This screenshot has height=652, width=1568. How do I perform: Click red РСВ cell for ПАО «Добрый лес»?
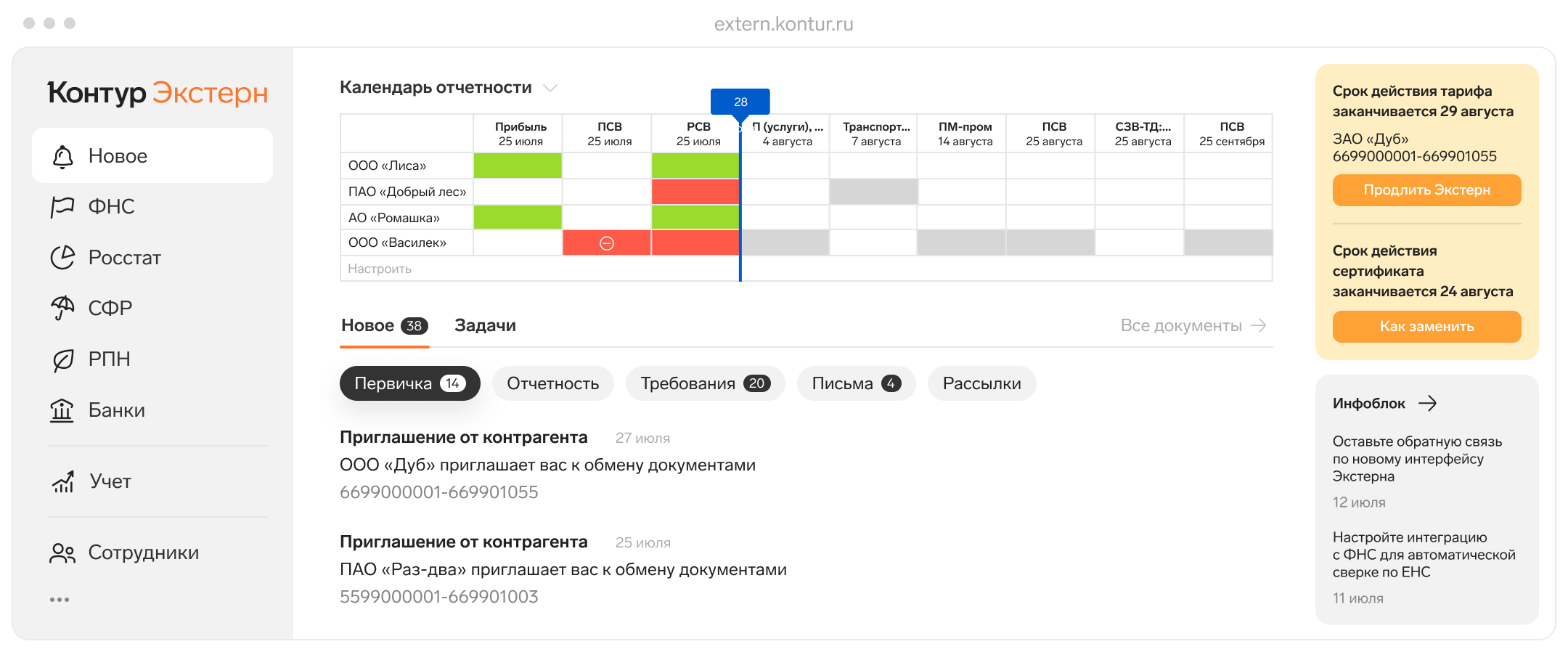pos(695,192)
